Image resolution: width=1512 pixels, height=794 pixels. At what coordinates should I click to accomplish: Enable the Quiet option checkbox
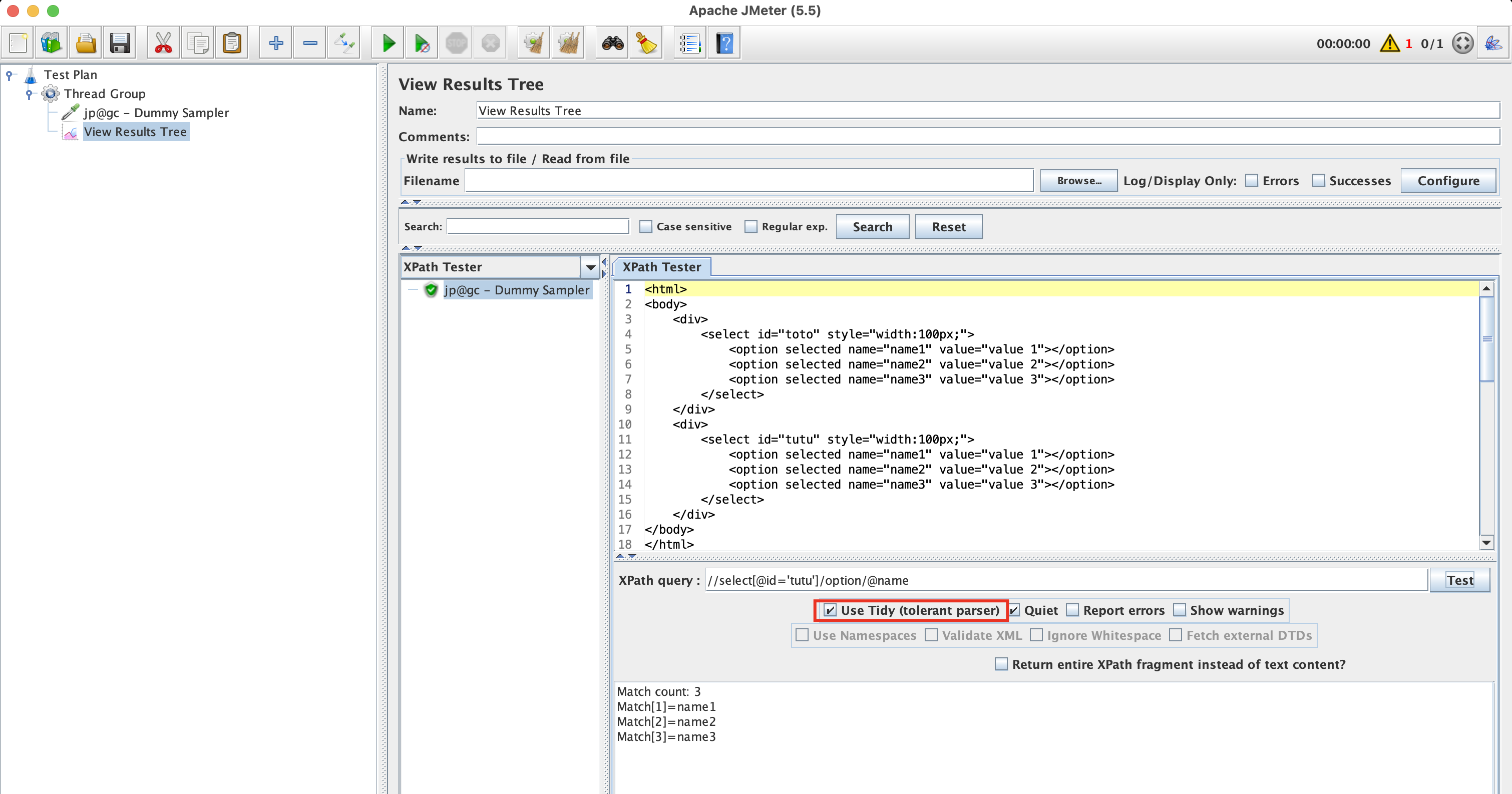coord(1012,610)
